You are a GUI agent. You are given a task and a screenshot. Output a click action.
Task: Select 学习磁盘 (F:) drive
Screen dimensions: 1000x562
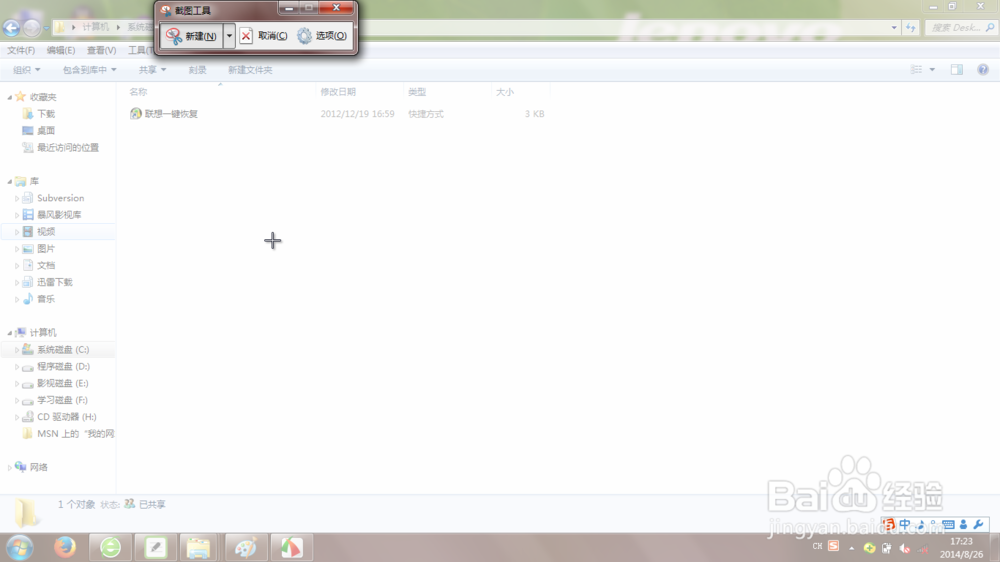tap(62, 400)
